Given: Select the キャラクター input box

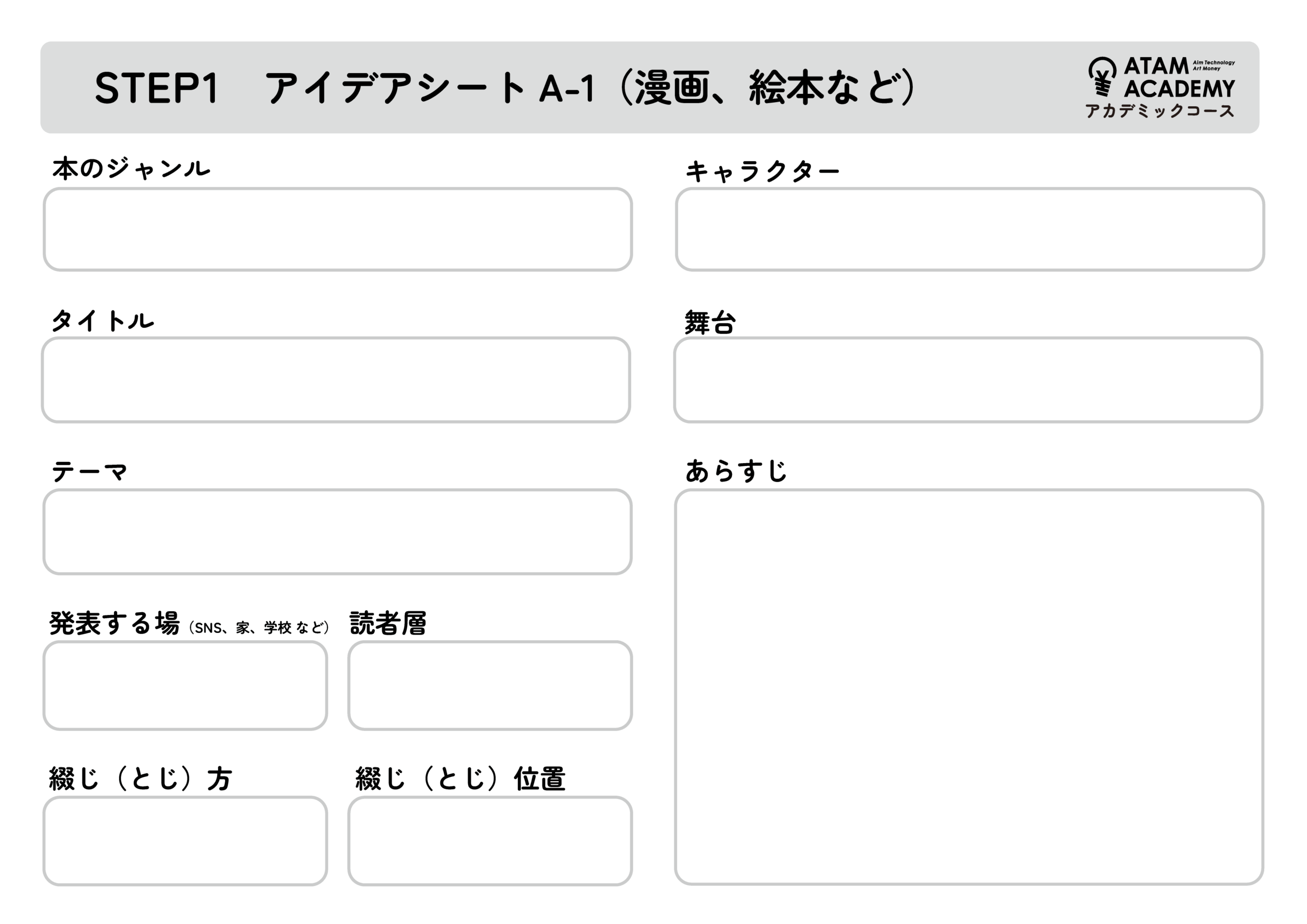Looking at the screenshot, I should click(x=970, y=229).
